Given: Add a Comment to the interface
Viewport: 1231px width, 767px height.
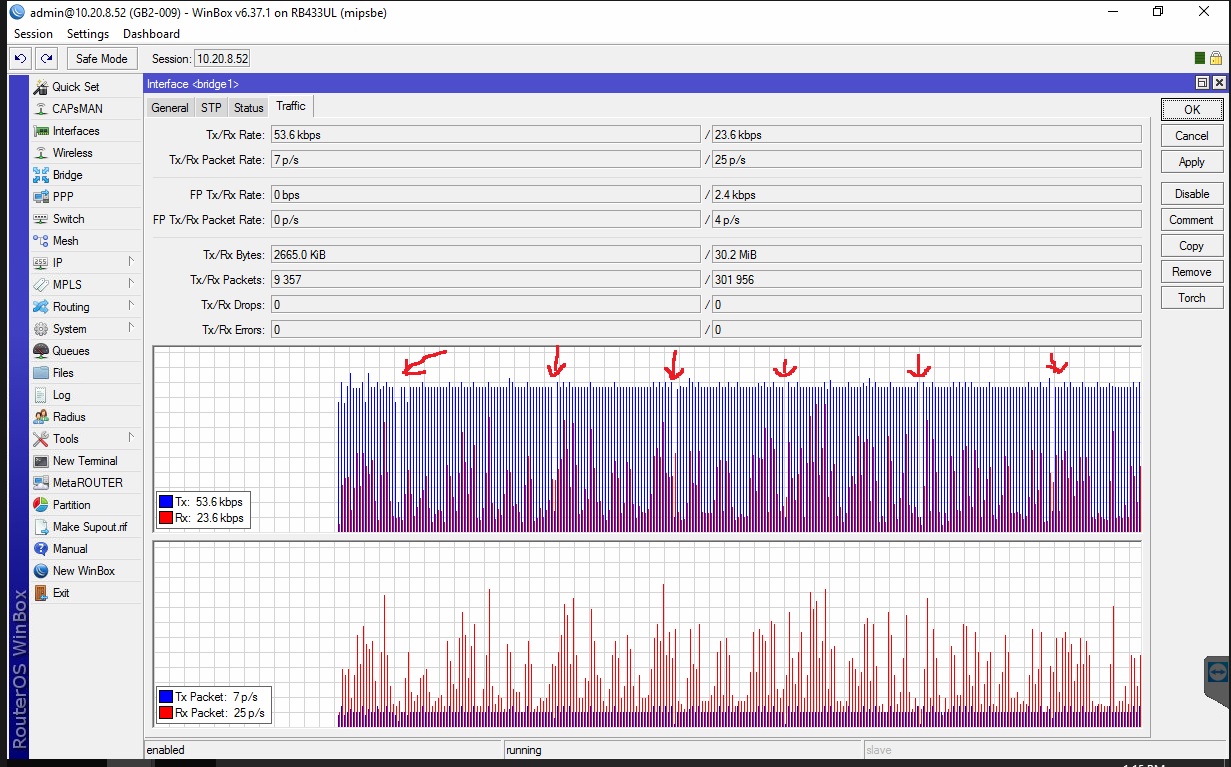Looking at the screenshot, I should pos(1192,220).
